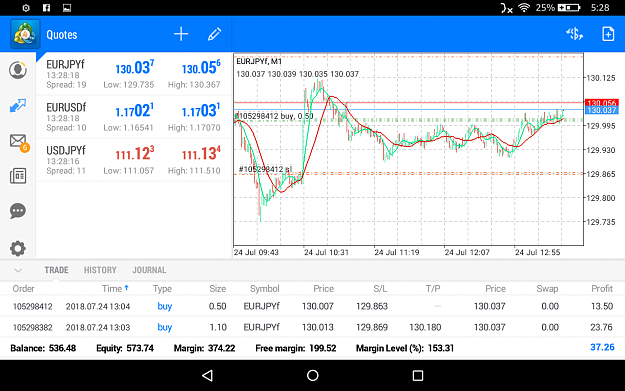Select the EURUSDf quote row

tap(134, 117)
